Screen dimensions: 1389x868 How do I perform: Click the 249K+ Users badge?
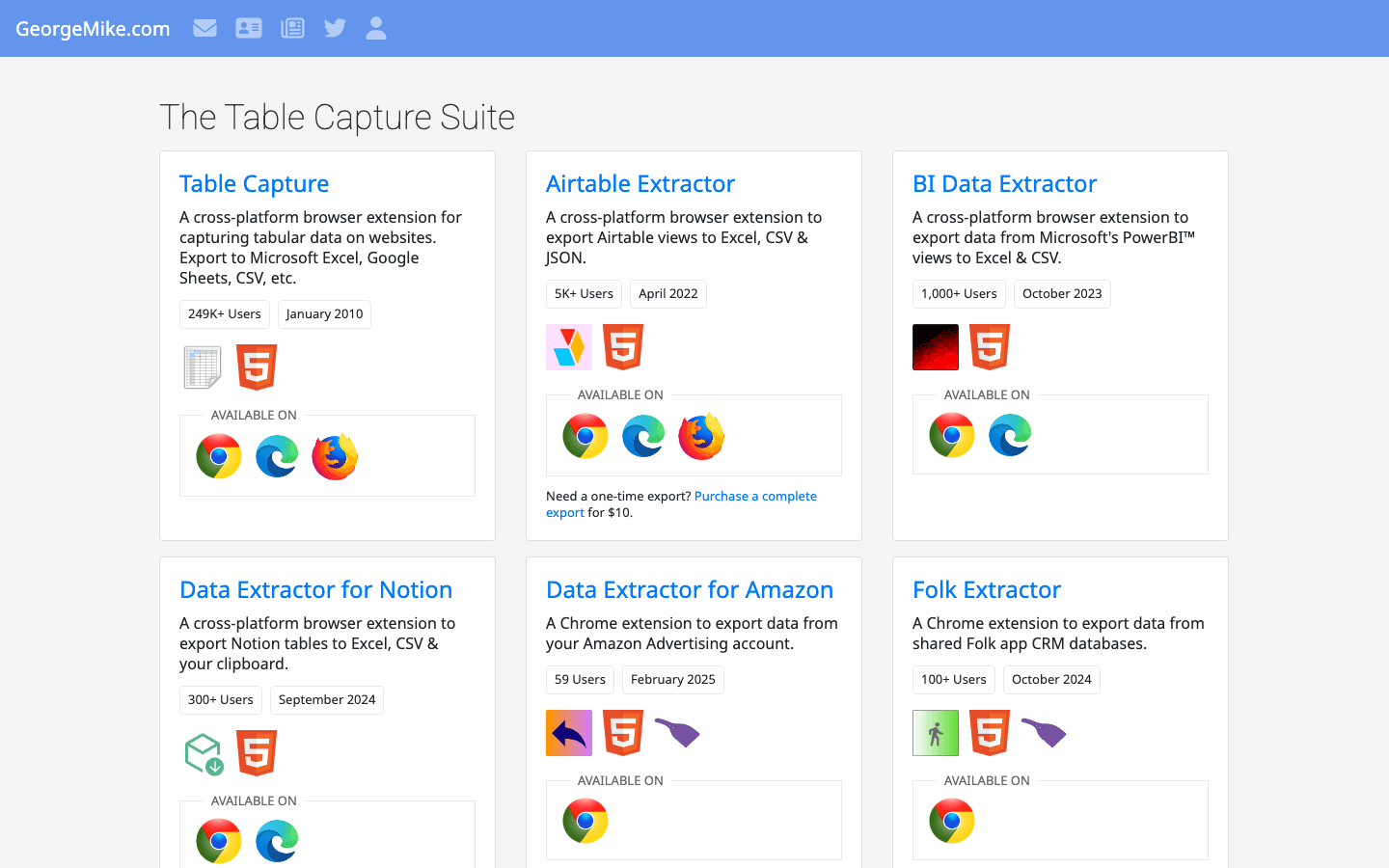[225, 313]
